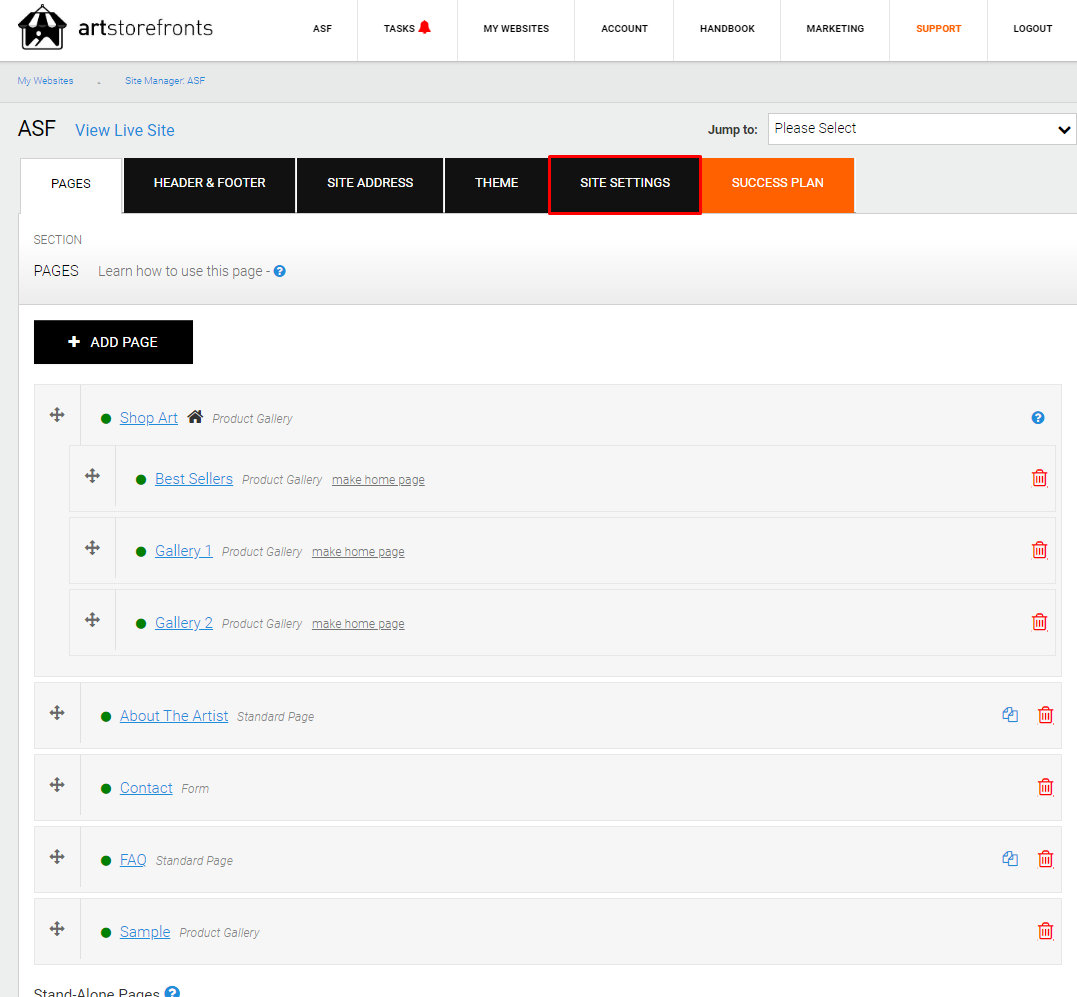Open the Success Plan tab
The height and width of the screenshot is (997, 1077).
point(777,184)
